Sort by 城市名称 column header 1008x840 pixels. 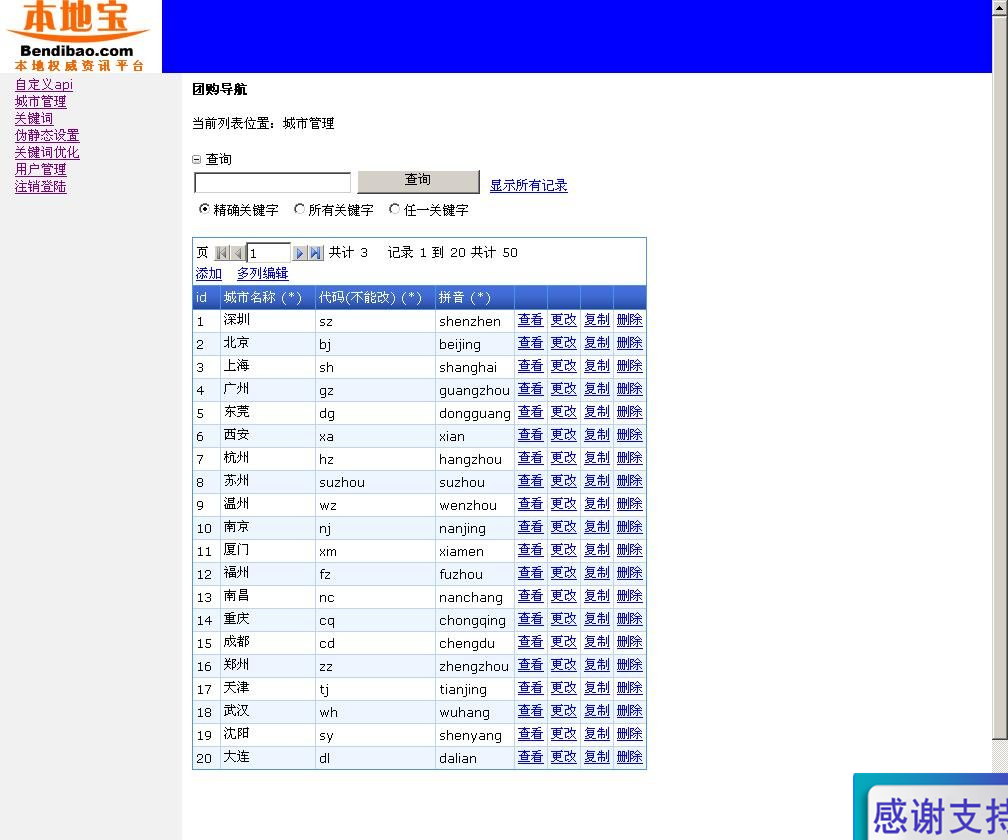[262, 298]
